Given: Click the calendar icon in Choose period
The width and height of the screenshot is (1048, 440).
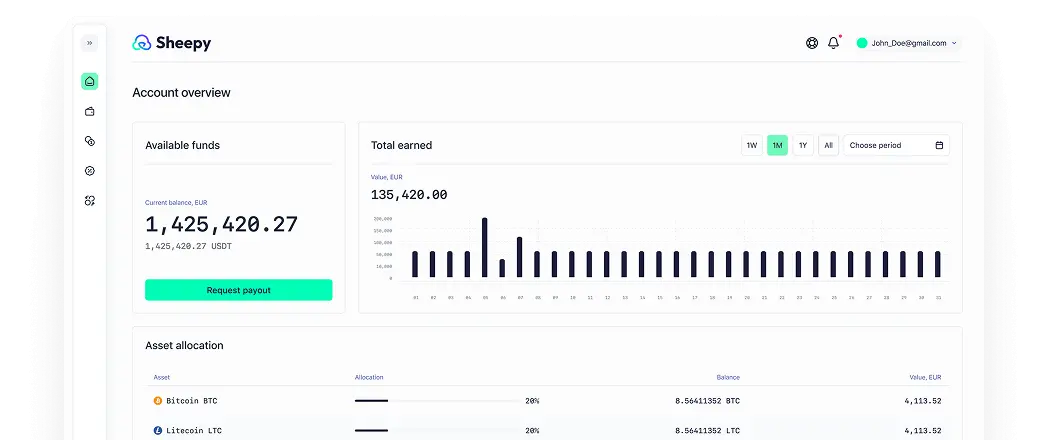Looking at the screenshot, I should pyautogui.click(x=939, y=146).
